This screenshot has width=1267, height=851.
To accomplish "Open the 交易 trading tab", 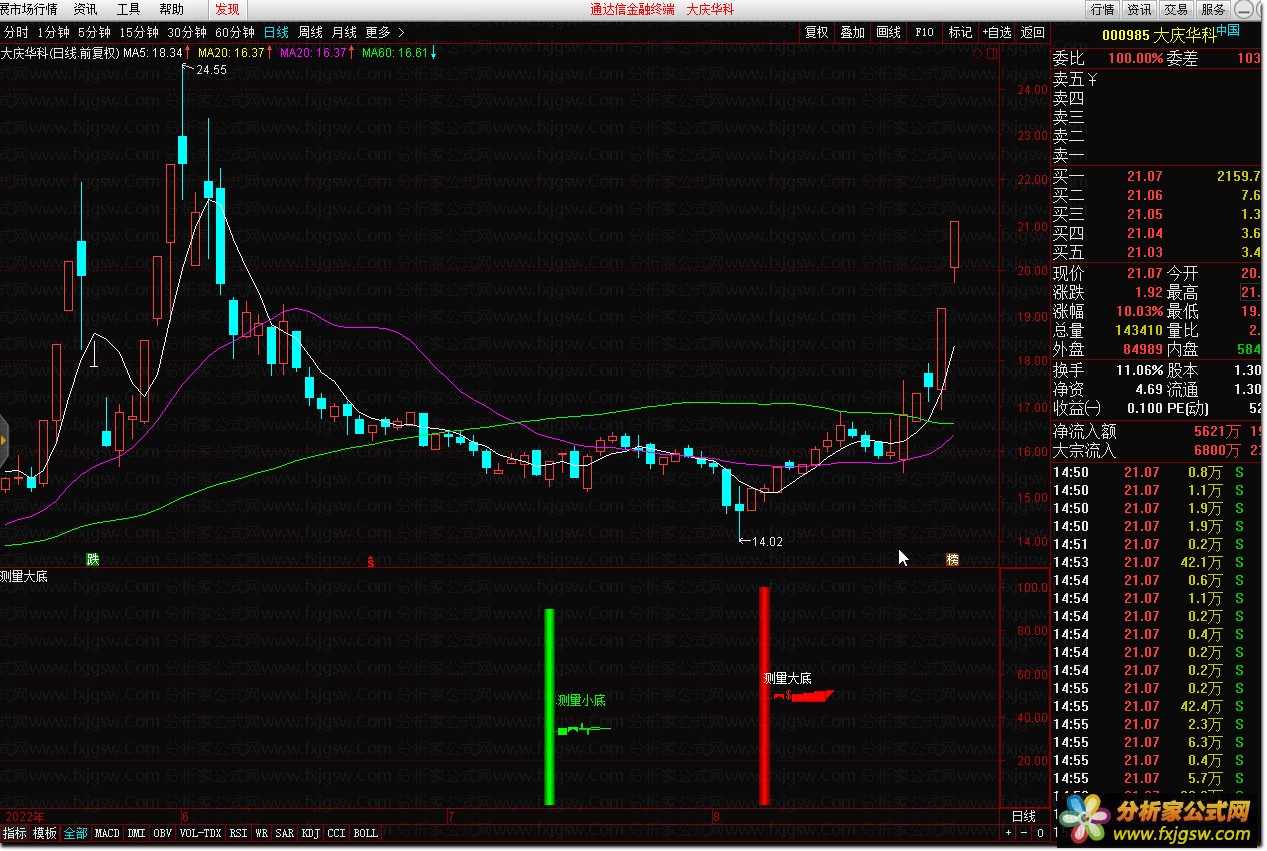I will [x=1176, y=9].
